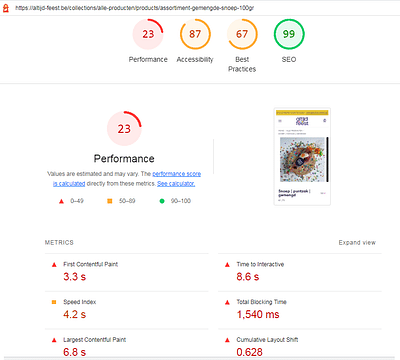Click the SEO label under the gauge

pos(289,59)
